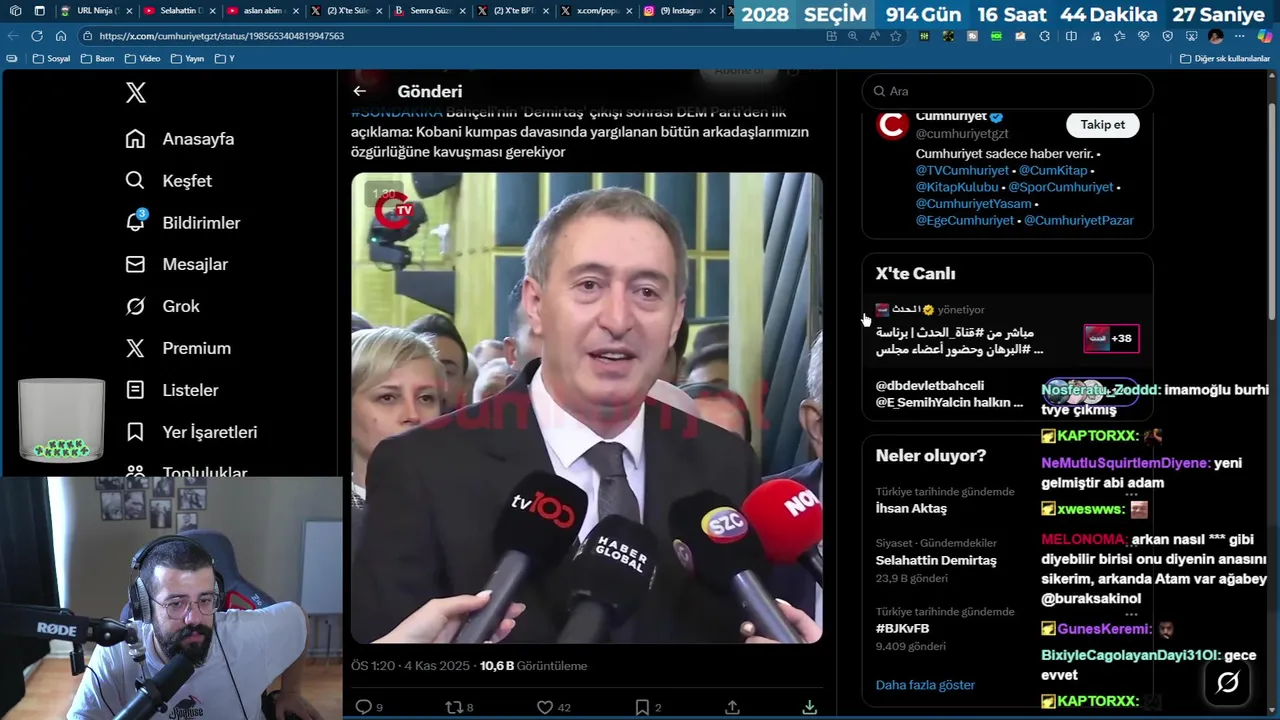The width and height of the screenshot is (1280, 720).
Task: Open Mesajlar inbox
Action: [x=176, y=265]
